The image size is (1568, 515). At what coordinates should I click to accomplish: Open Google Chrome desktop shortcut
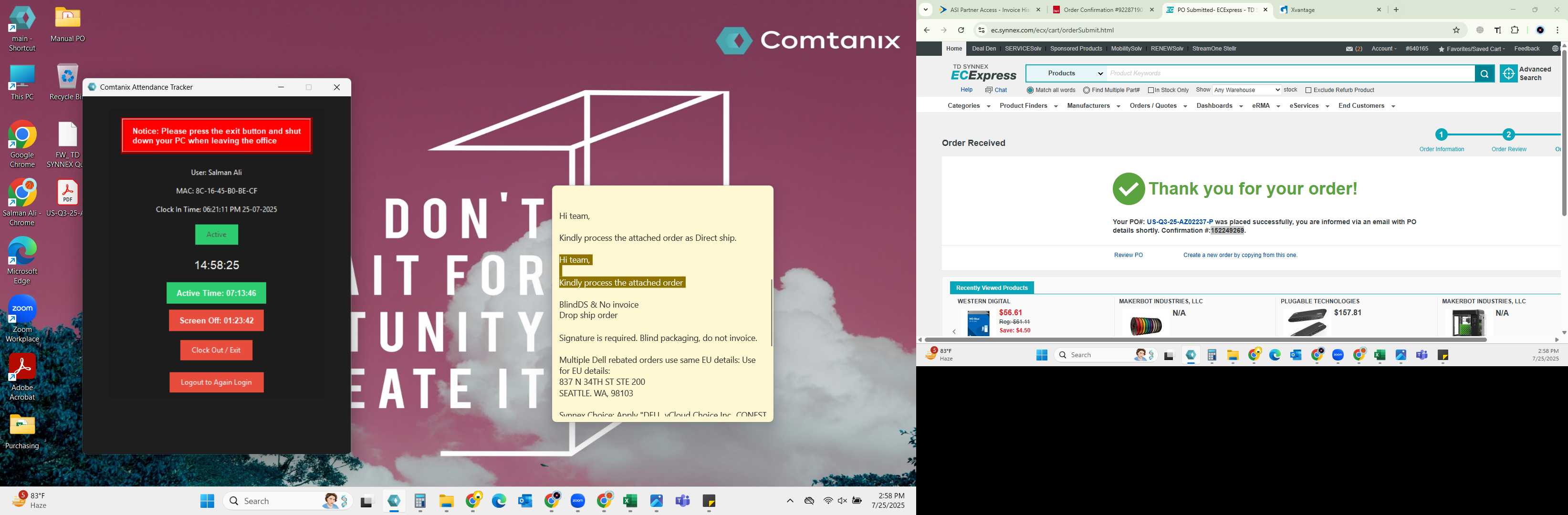[22, 144]
